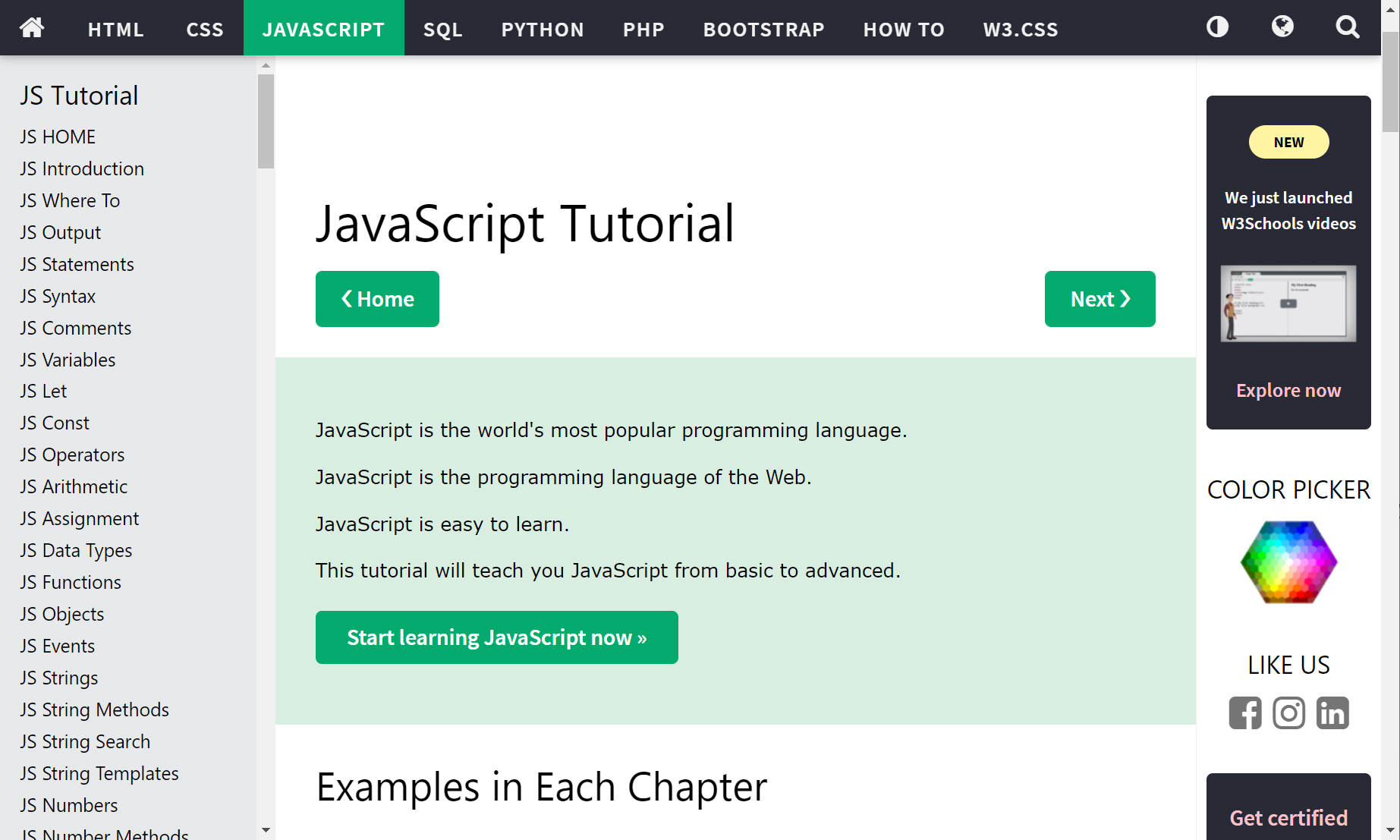Open the hexagonal color picker
The height and width of the screenshot is (840, 1400).
click(x=1288, y=562)
